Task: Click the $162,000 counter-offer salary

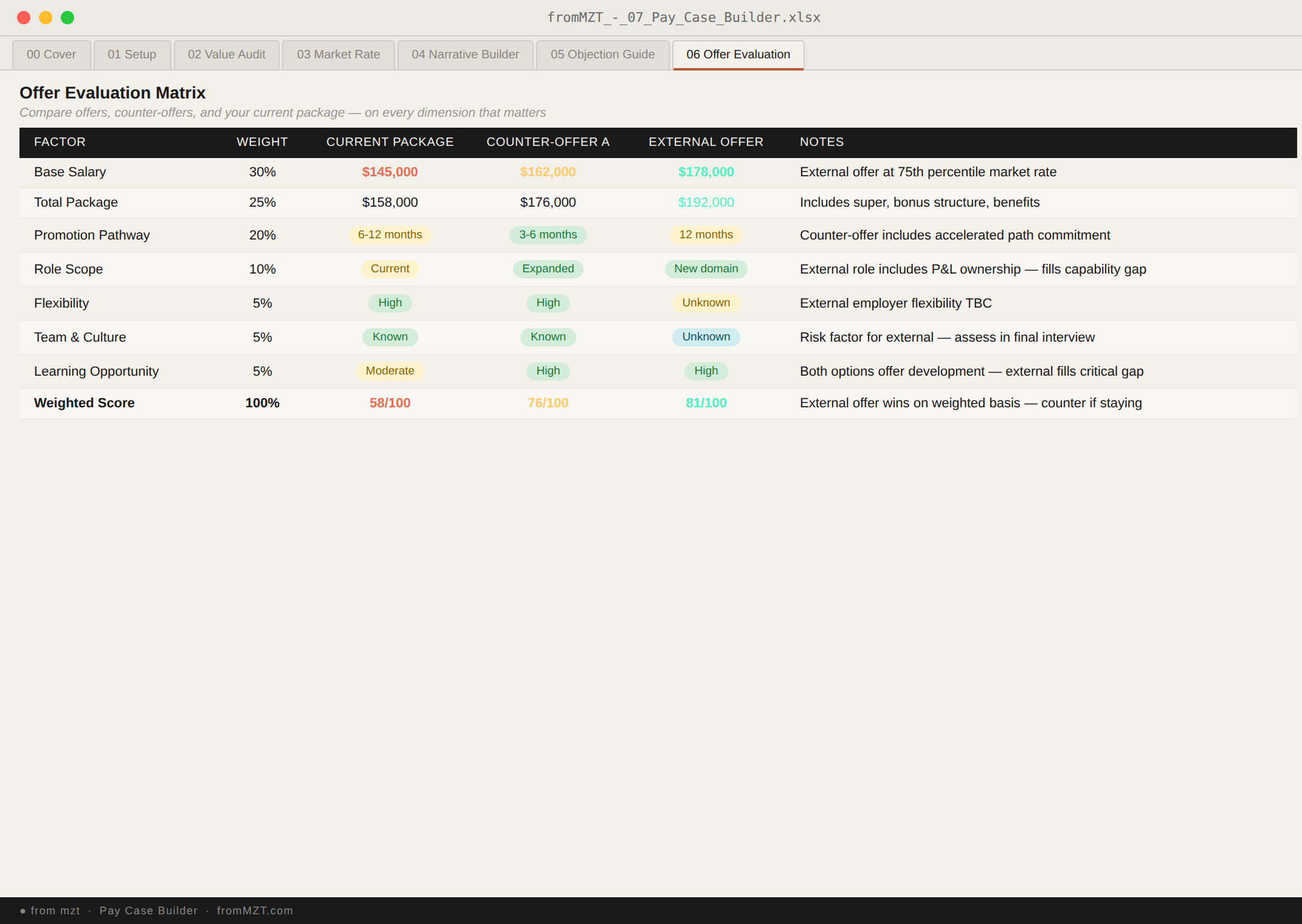Action: pos(548,172)
